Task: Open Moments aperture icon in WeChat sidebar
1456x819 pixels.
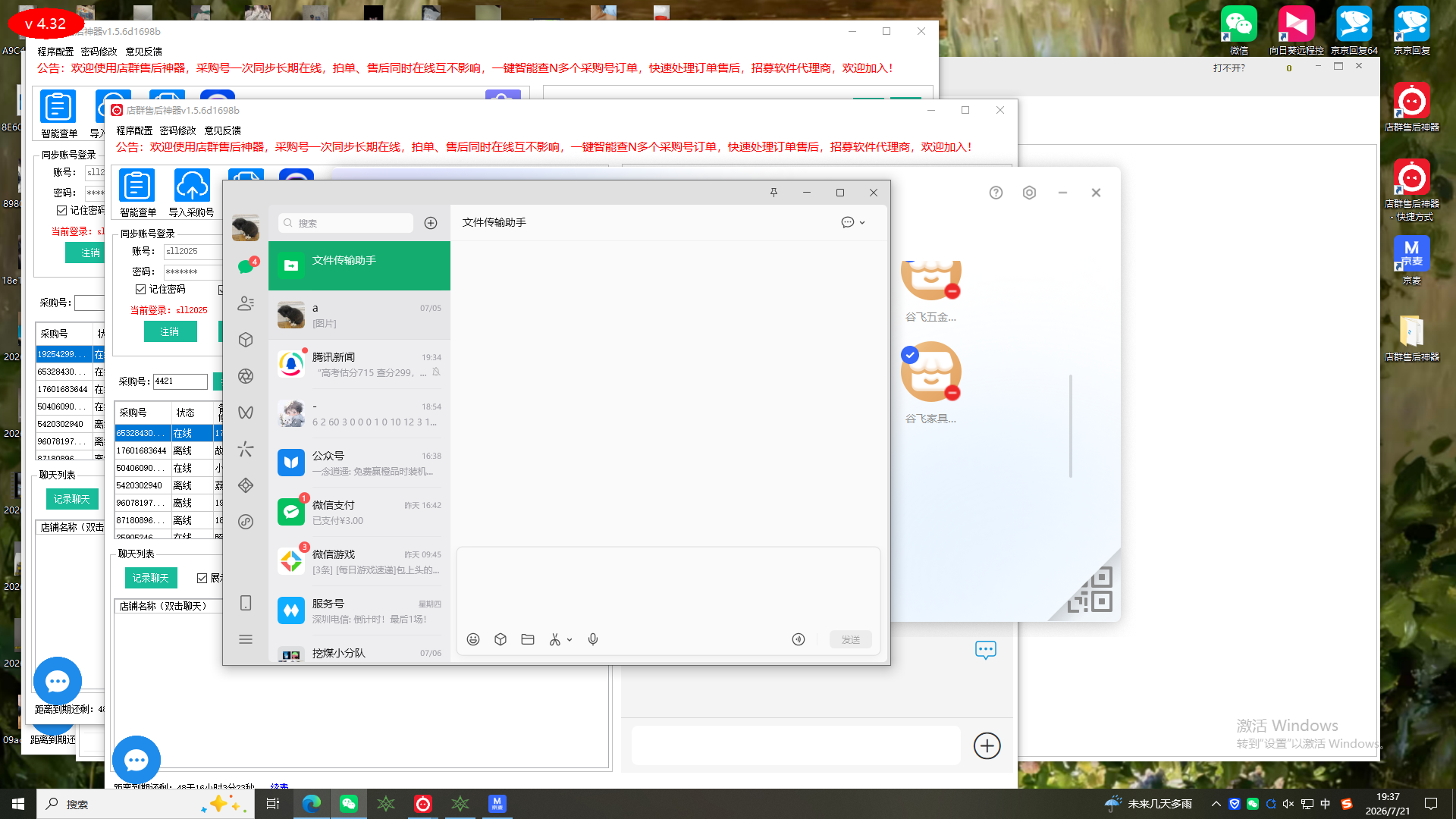Action: click(x=246, y=376)
